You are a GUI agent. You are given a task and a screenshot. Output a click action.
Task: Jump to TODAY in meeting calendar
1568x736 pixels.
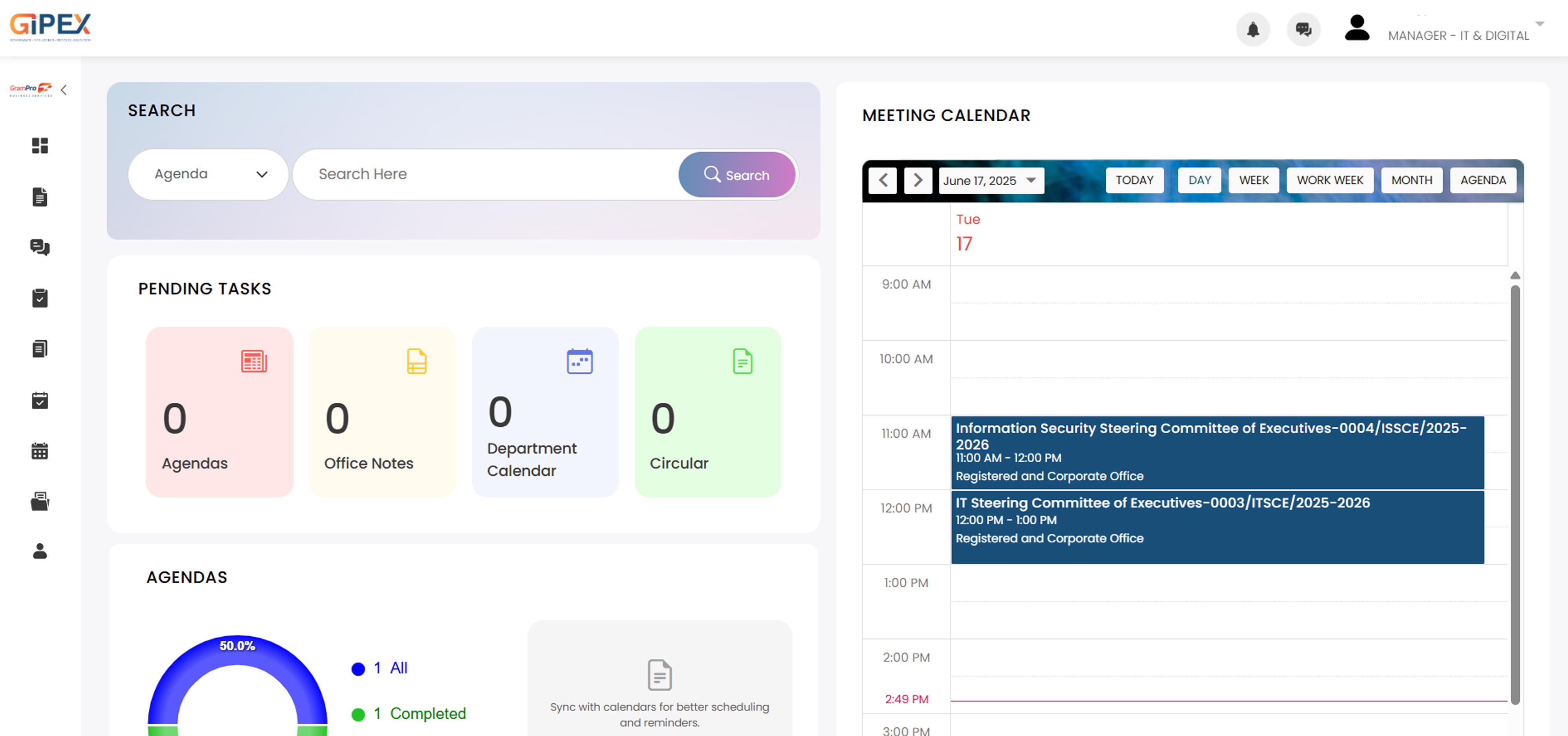click(1134, 181)
